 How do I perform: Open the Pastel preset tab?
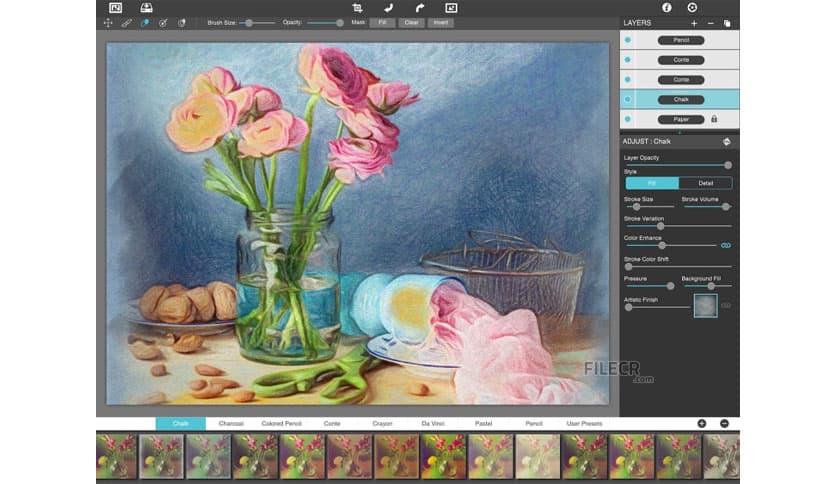483,423
